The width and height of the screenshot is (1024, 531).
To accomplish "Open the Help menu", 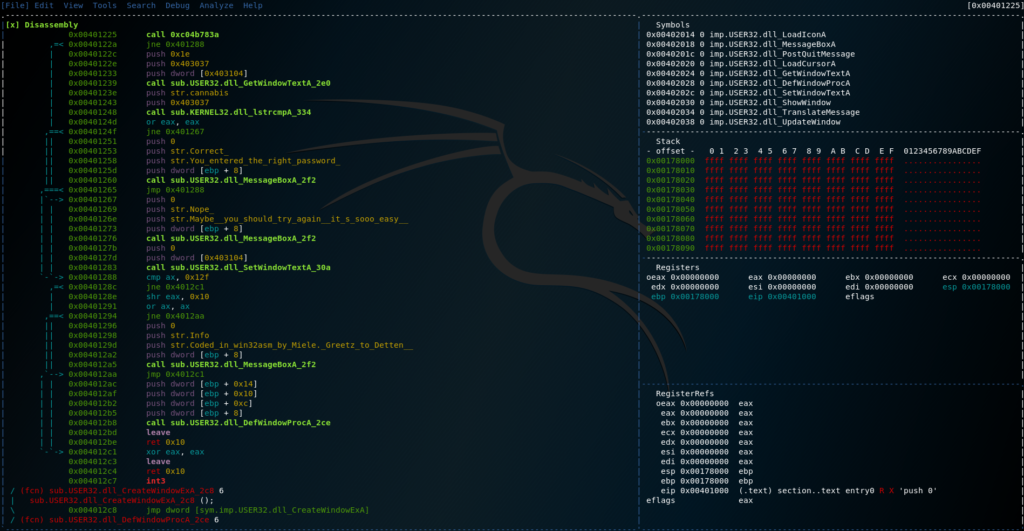I will pyautogui.click(x=253, y=5).
